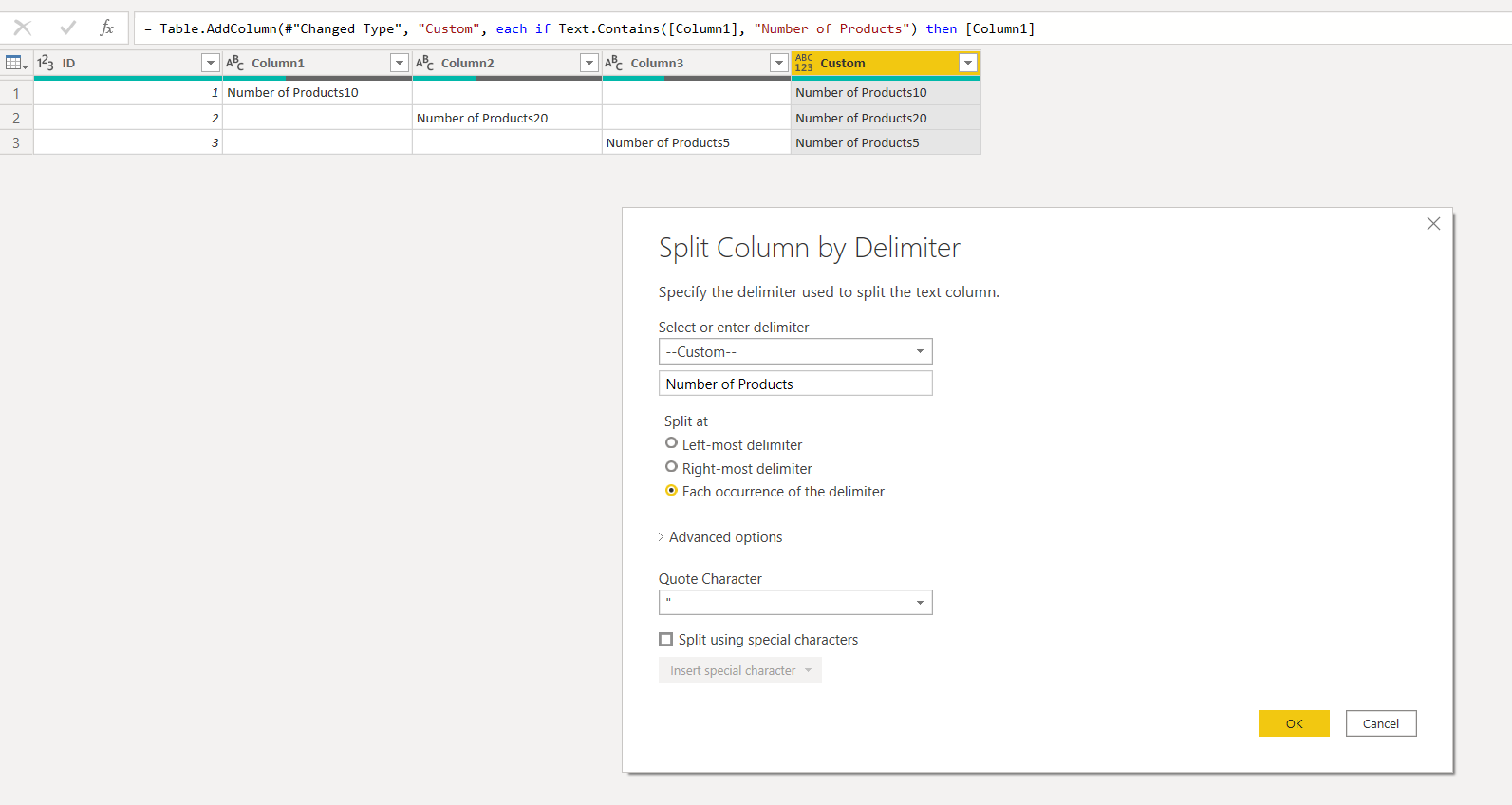
Task: Click Cancel button in dialog
Action: tap(1381, 723)
